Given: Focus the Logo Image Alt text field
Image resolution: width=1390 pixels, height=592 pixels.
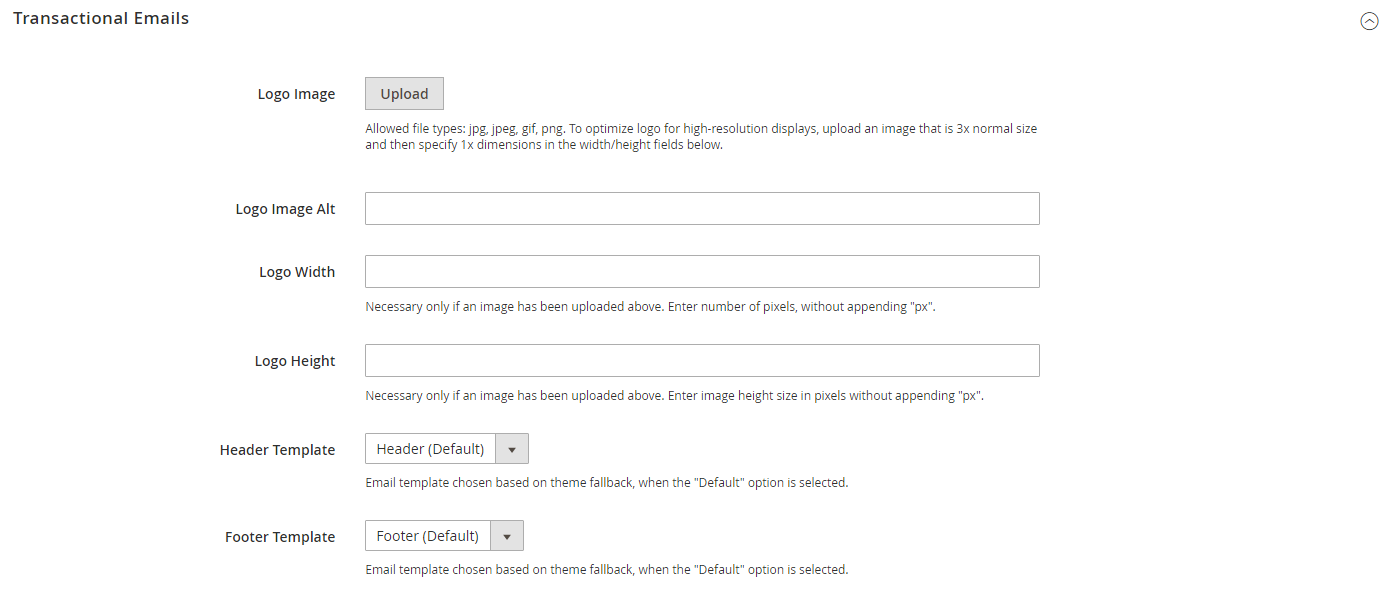Looking at the screenshot, I should tap(702, 209).
